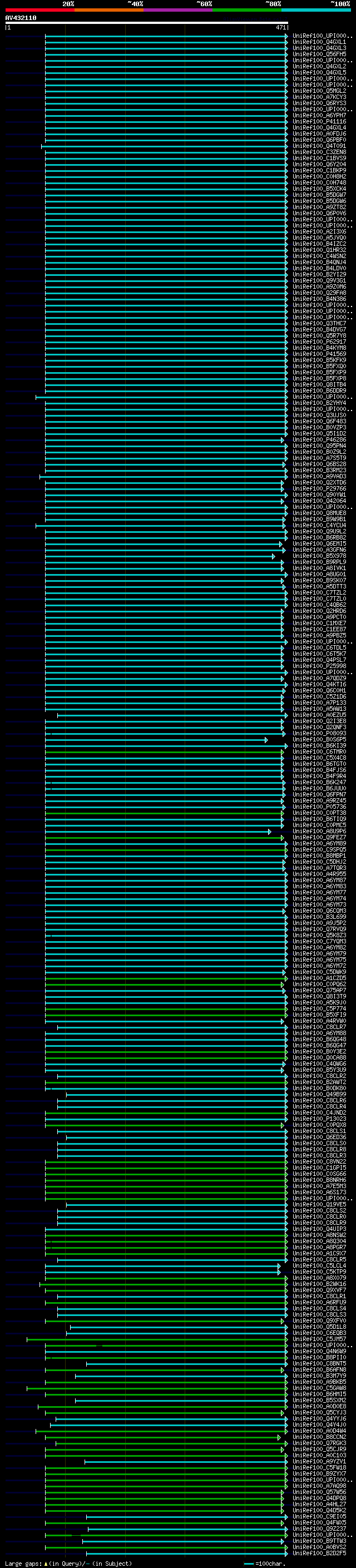Select the UniRef100_A0FDJ6 label

(319, 134)
